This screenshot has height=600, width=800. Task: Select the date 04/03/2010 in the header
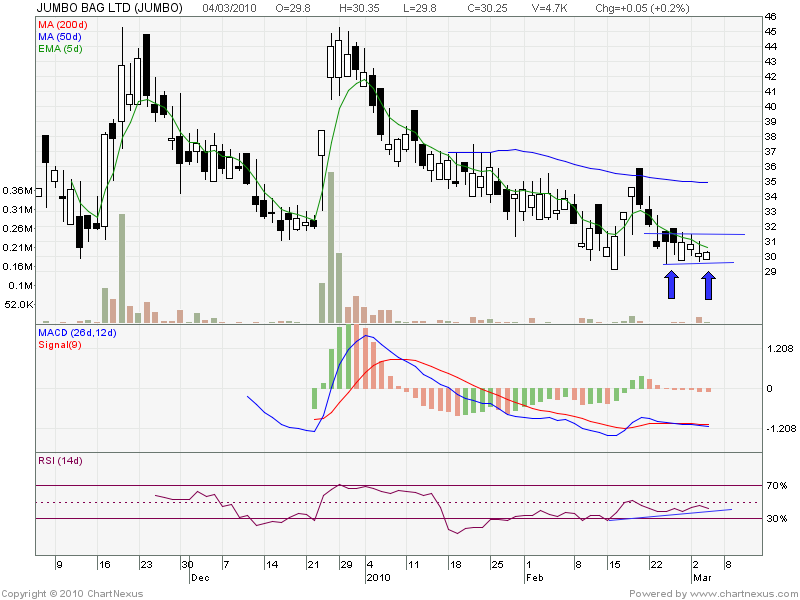click(230, 8)
